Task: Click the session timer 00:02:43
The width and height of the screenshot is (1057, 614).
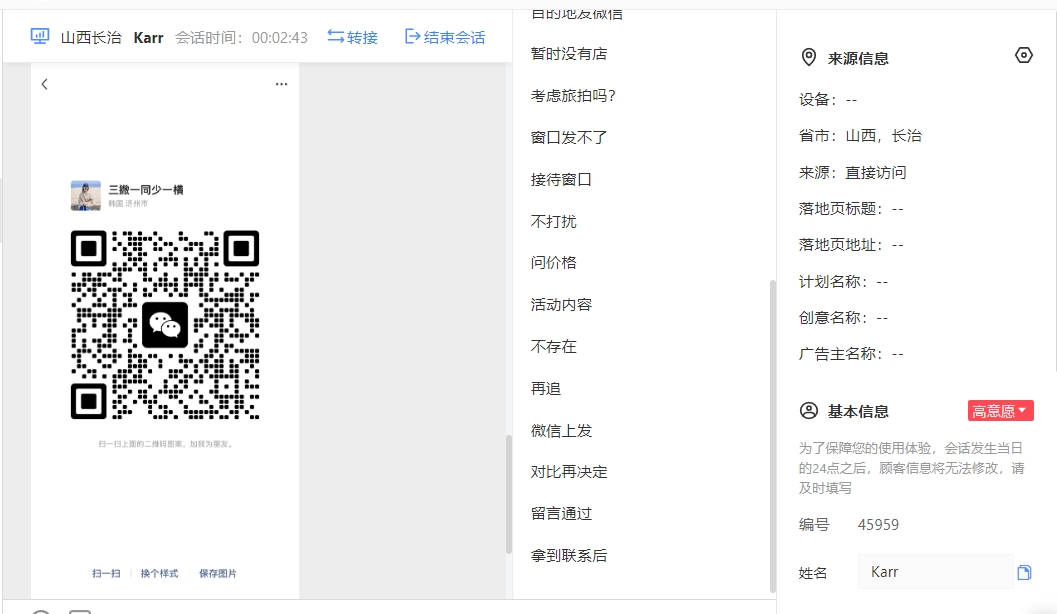Action: 280,38
